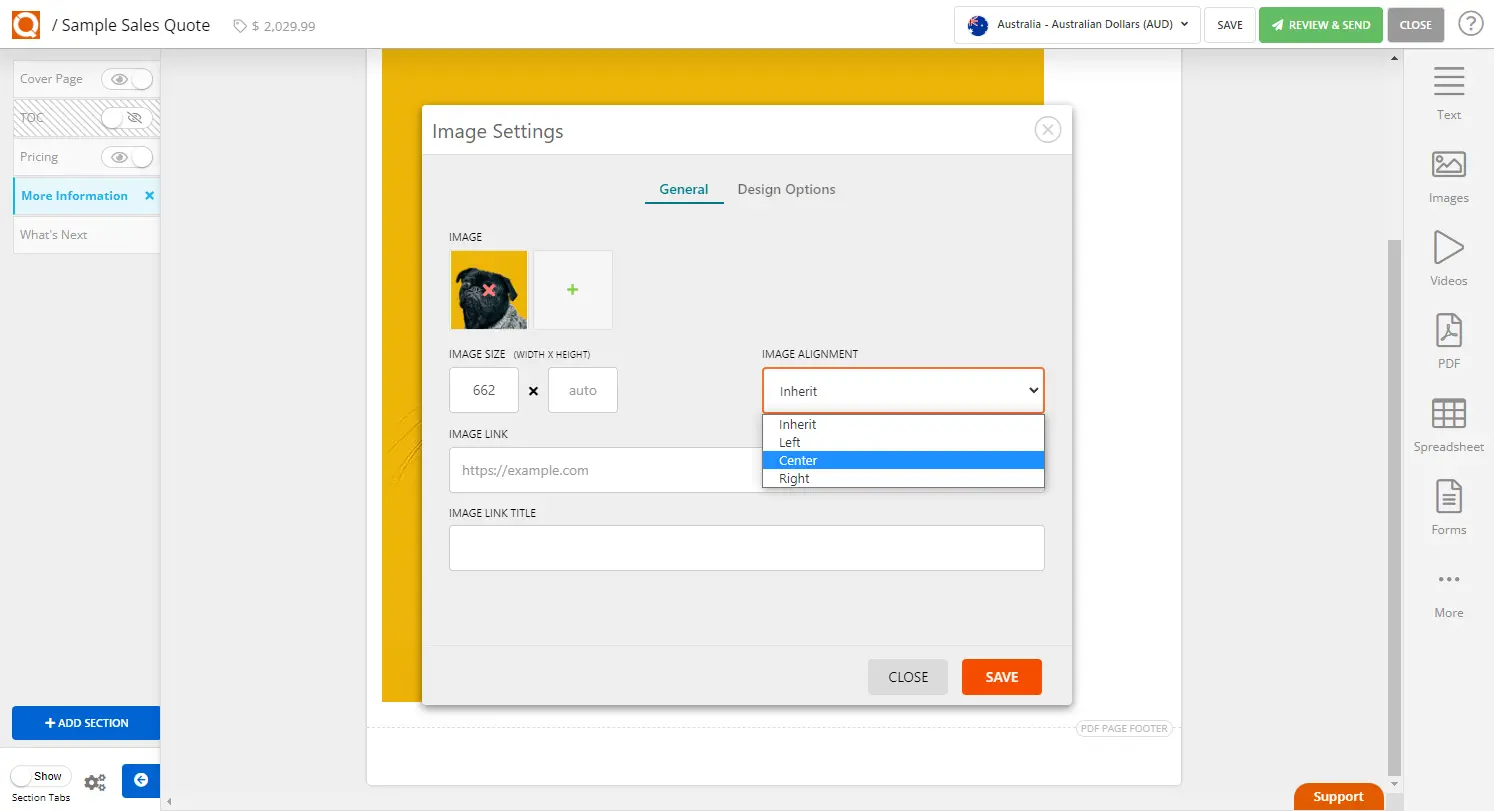
Task: Toggle TOC section visibility switch
Action: pyautogui.click(x=127, y=118)
